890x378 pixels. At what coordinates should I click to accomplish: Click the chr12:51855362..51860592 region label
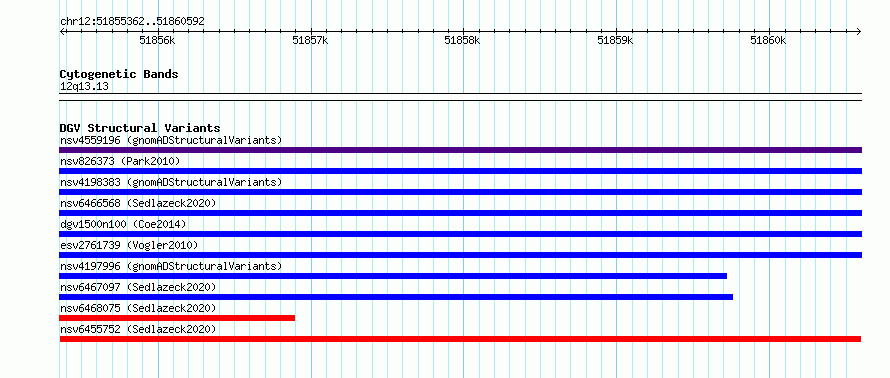tap(132, 22)
